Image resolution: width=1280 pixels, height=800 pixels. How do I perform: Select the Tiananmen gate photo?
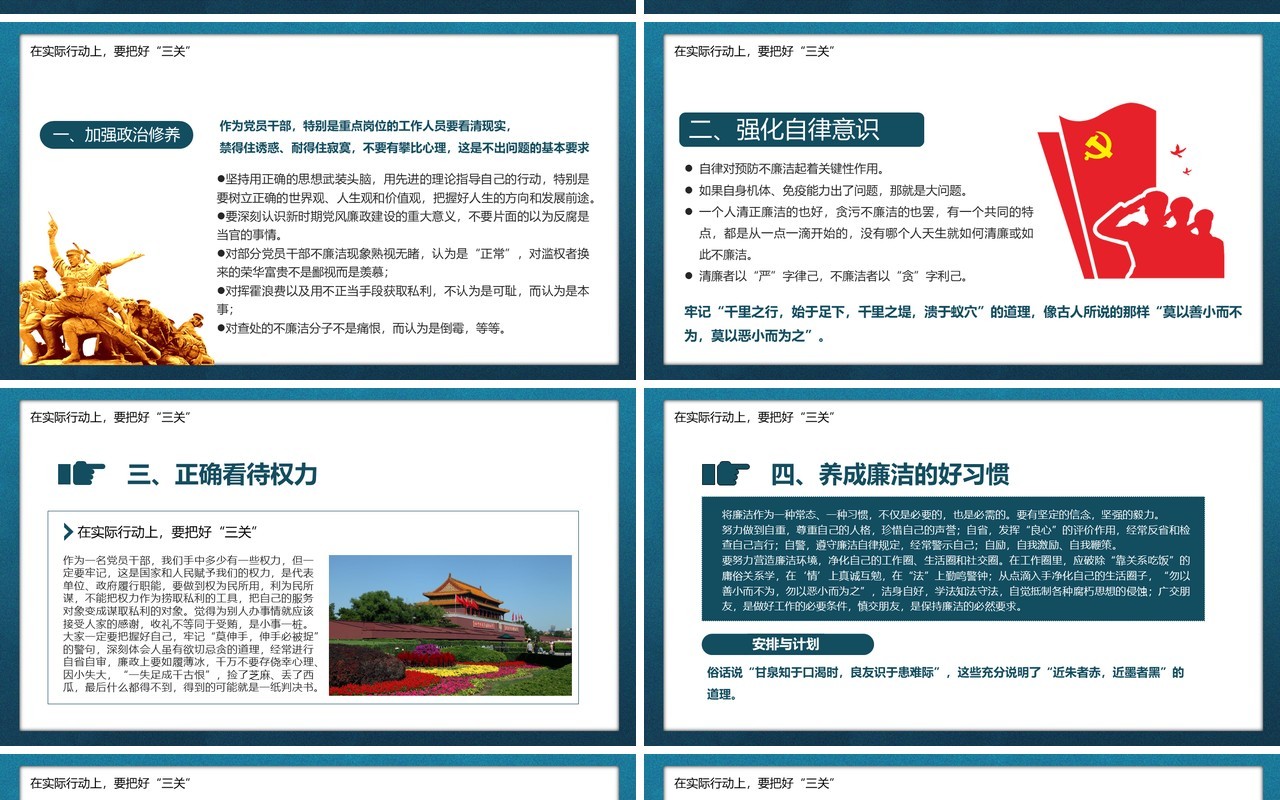coord(450,625)
